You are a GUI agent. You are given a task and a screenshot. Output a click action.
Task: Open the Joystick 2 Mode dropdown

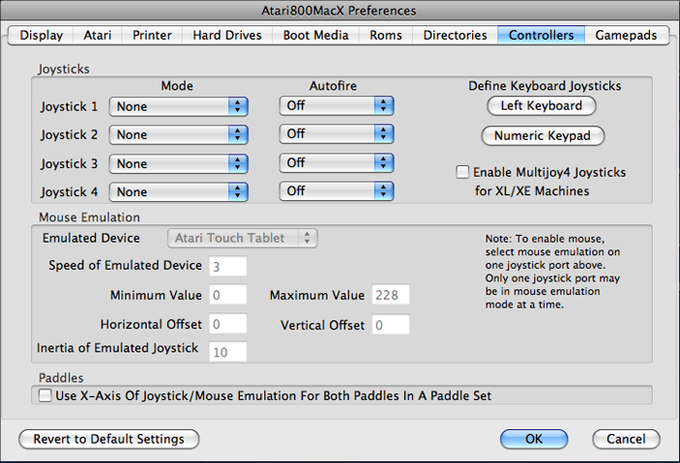point(178,134)
